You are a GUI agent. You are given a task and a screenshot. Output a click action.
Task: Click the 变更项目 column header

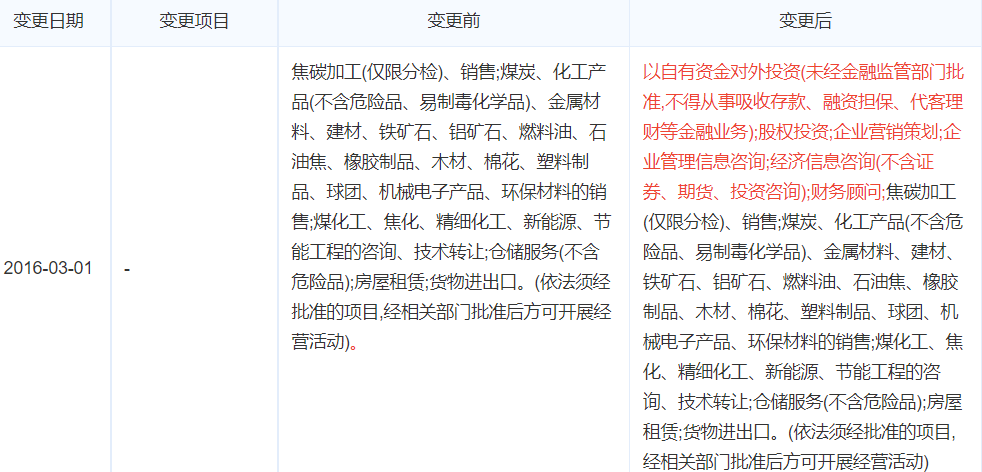tap(194, 21)
